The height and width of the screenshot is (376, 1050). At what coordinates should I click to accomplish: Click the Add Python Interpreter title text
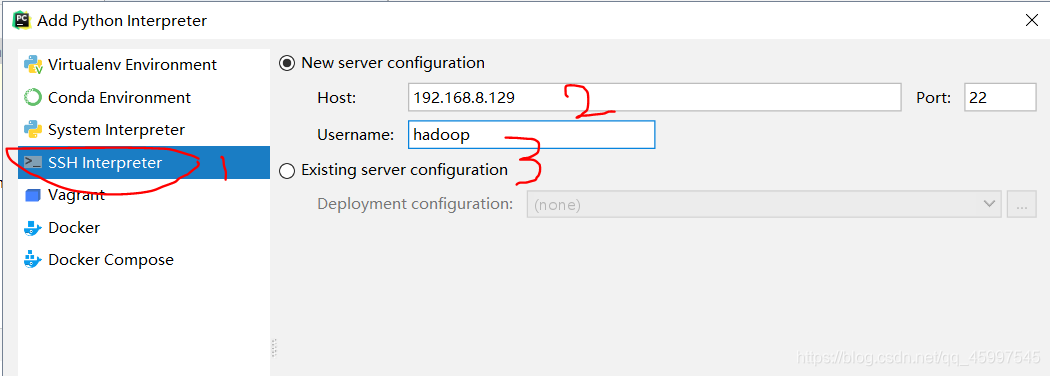pos(122,21)
